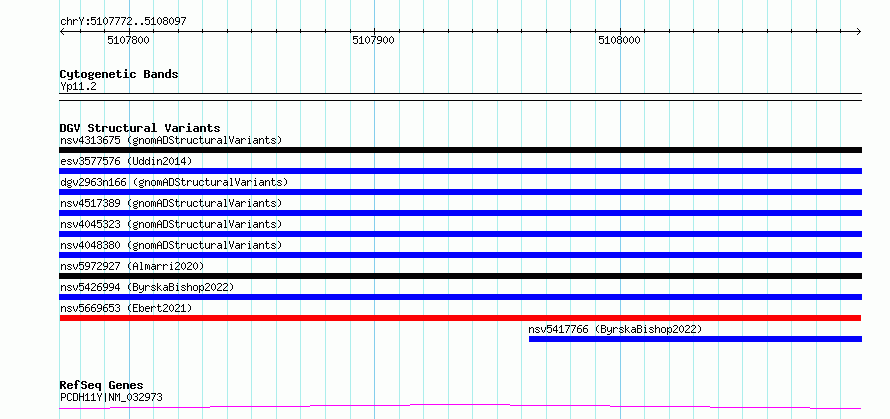Click the 5107800 ruler position label

click(128, 40)
